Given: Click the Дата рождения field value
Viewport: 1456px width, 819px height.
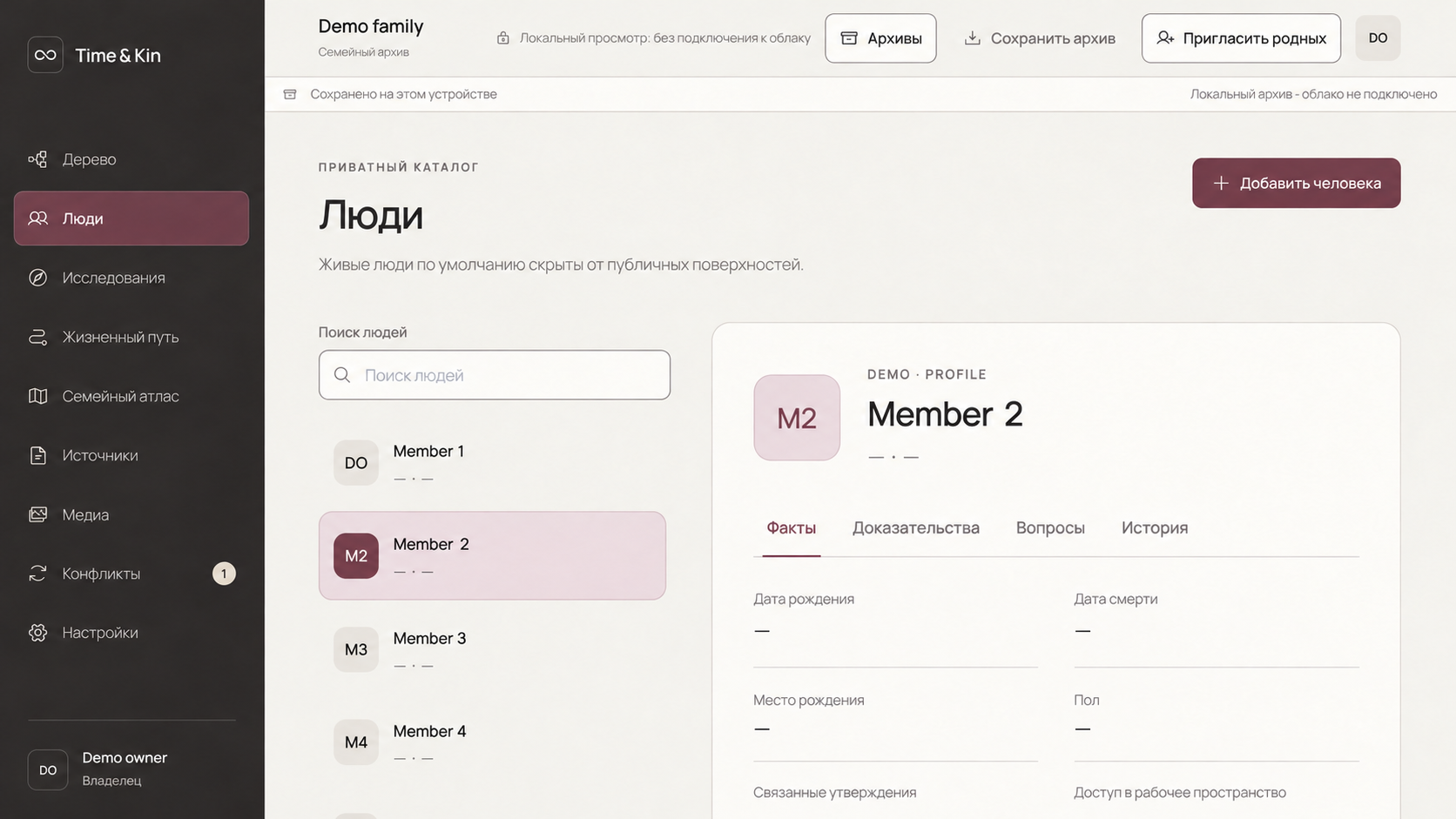Looking at the screenshot, I should coord(762,630).
